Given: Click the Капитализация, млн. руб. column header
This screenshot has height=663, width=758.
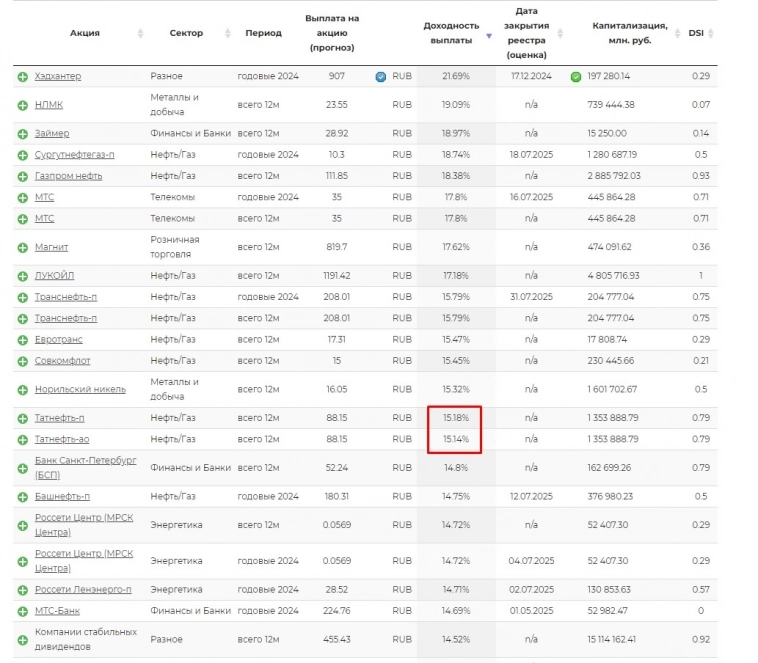Looking at the screenshot, I should click(x=628, y=33).
